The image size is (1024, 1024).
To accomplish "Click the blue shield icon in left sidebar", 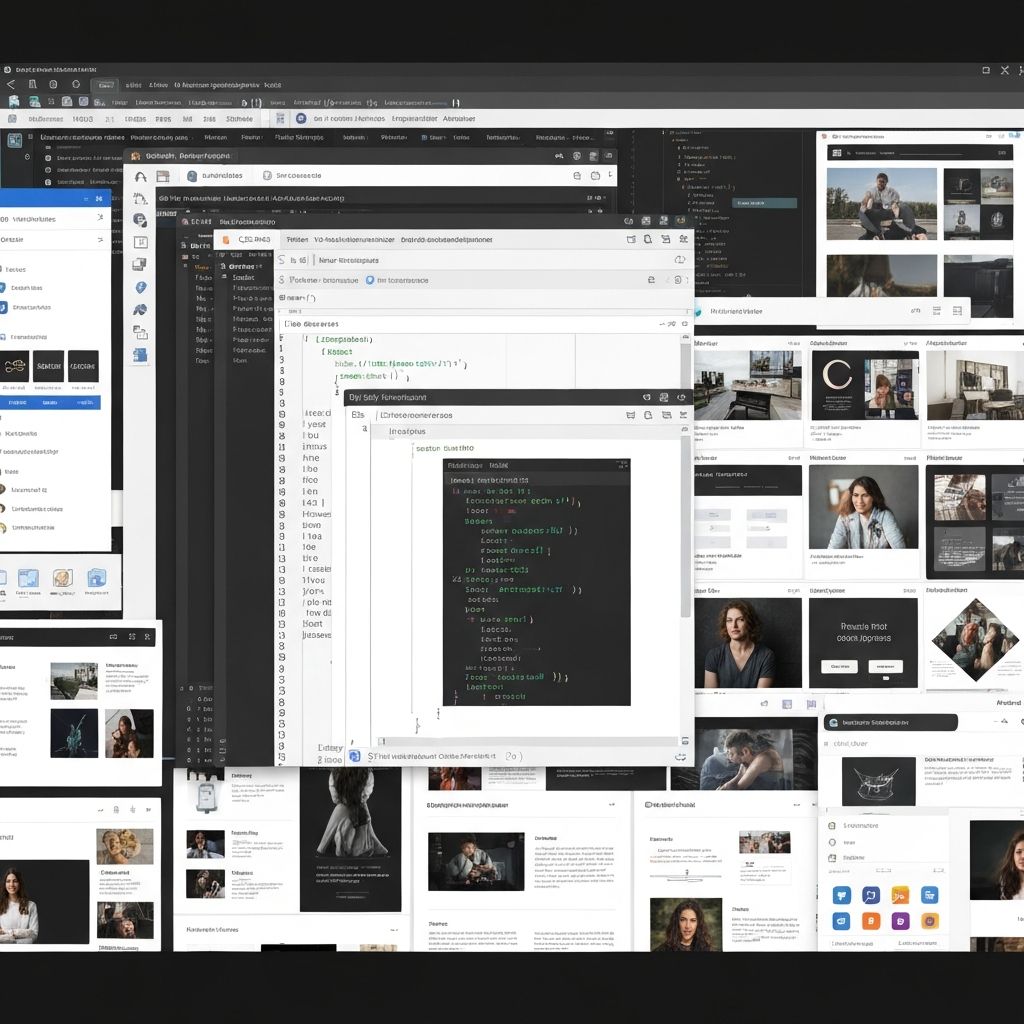I will [141, 287].
